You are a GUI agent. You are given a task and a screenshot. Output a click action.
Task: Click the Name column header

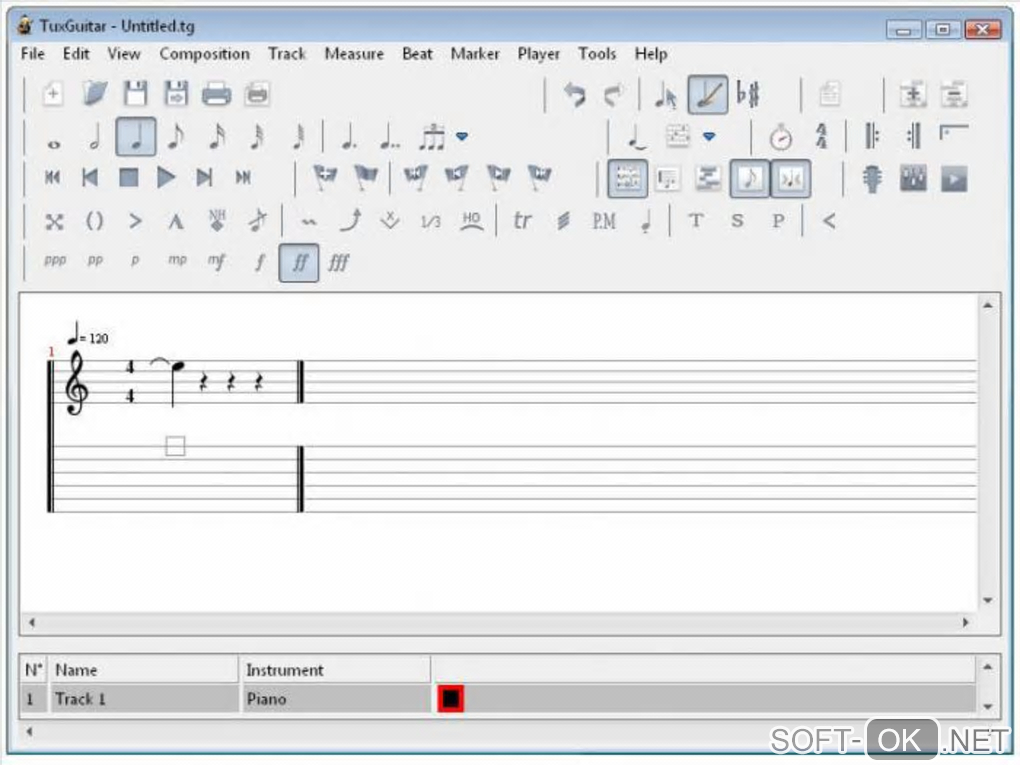144,669
